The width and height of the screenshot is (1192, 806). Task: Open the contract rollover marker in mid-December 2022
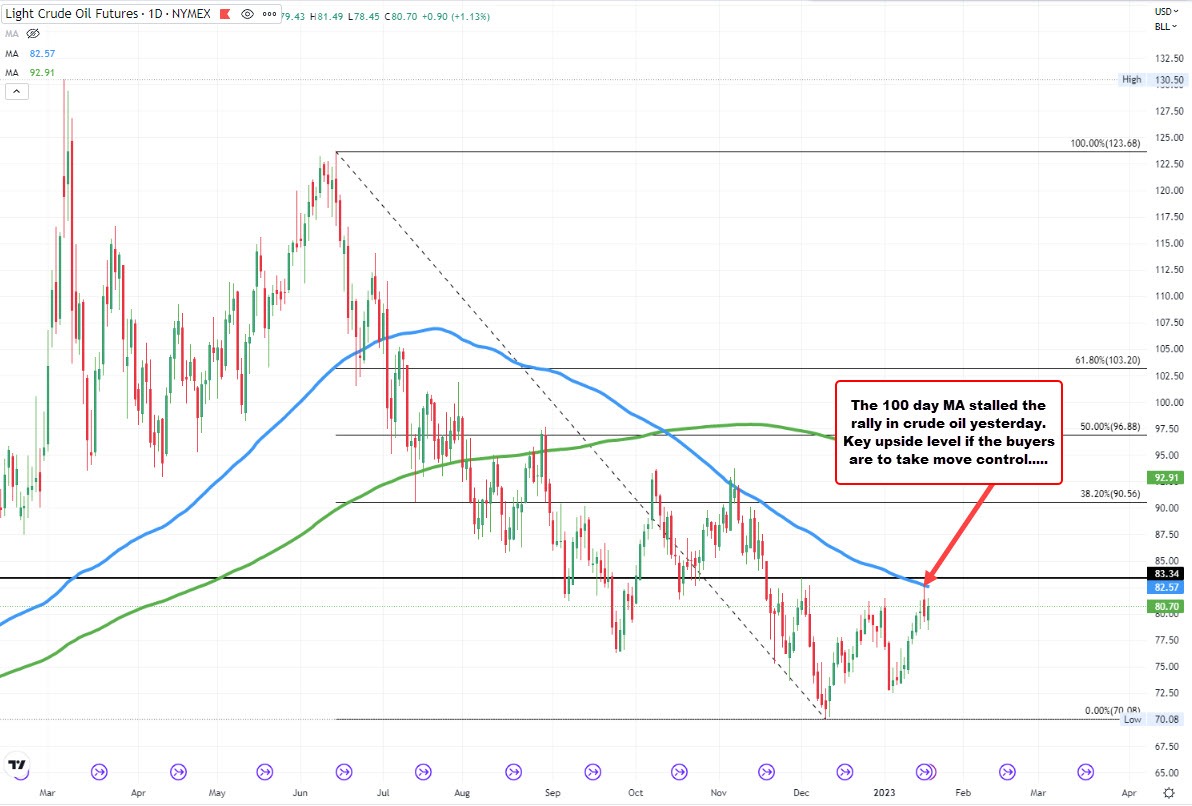(x=845, y=773)
